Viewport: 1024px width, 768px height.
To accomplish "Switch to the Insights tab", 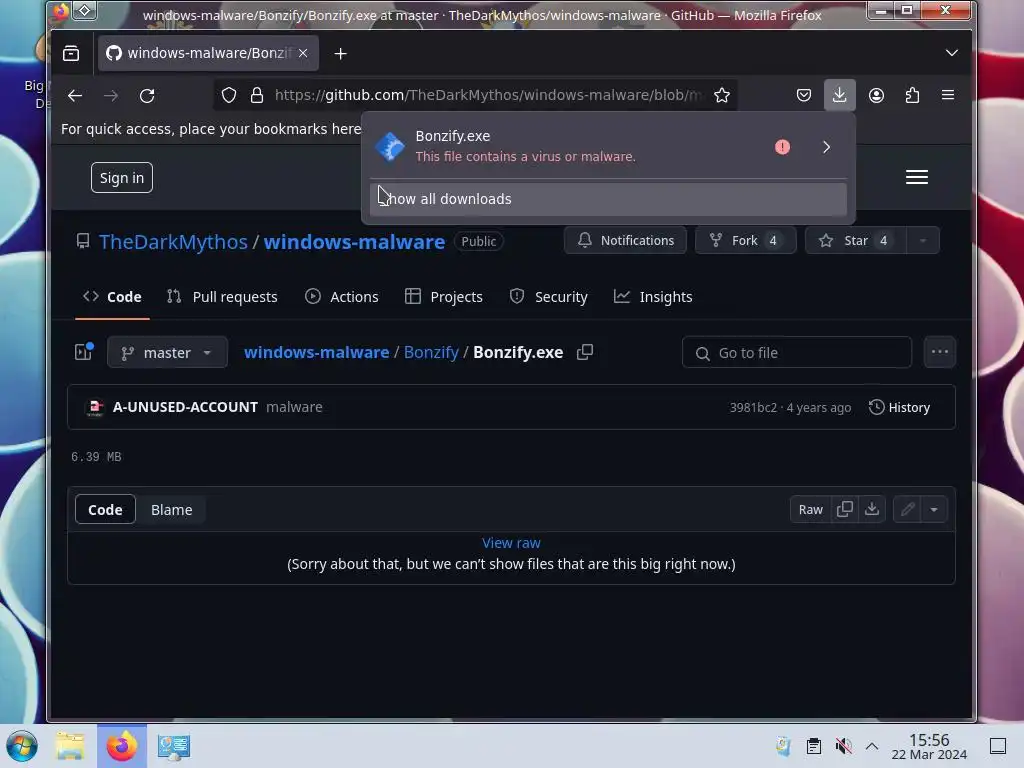I will 653,296.
